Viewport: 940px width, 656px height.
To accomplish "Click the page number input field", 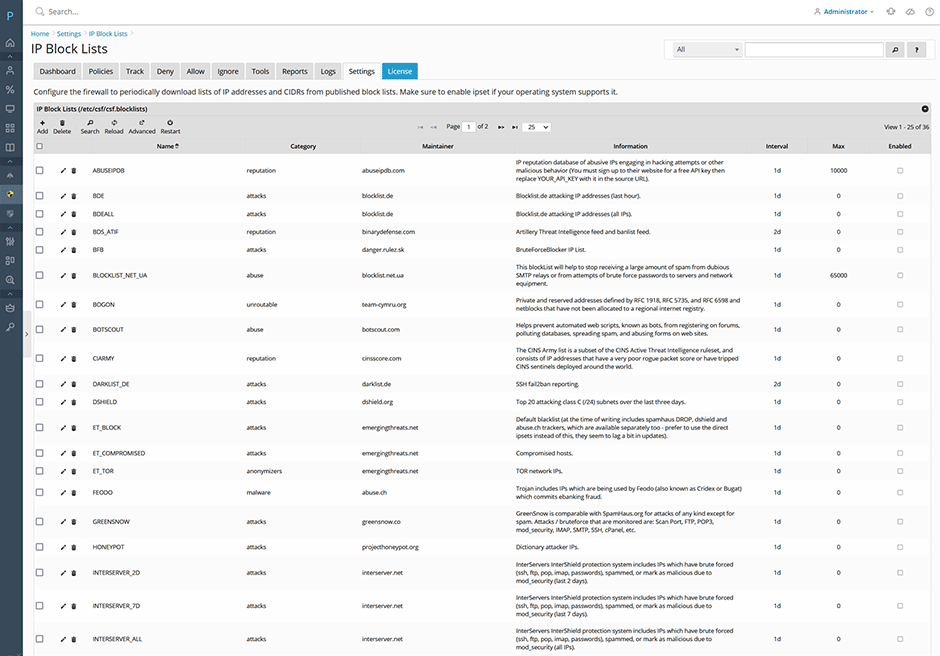I will [x=469, y=127].
